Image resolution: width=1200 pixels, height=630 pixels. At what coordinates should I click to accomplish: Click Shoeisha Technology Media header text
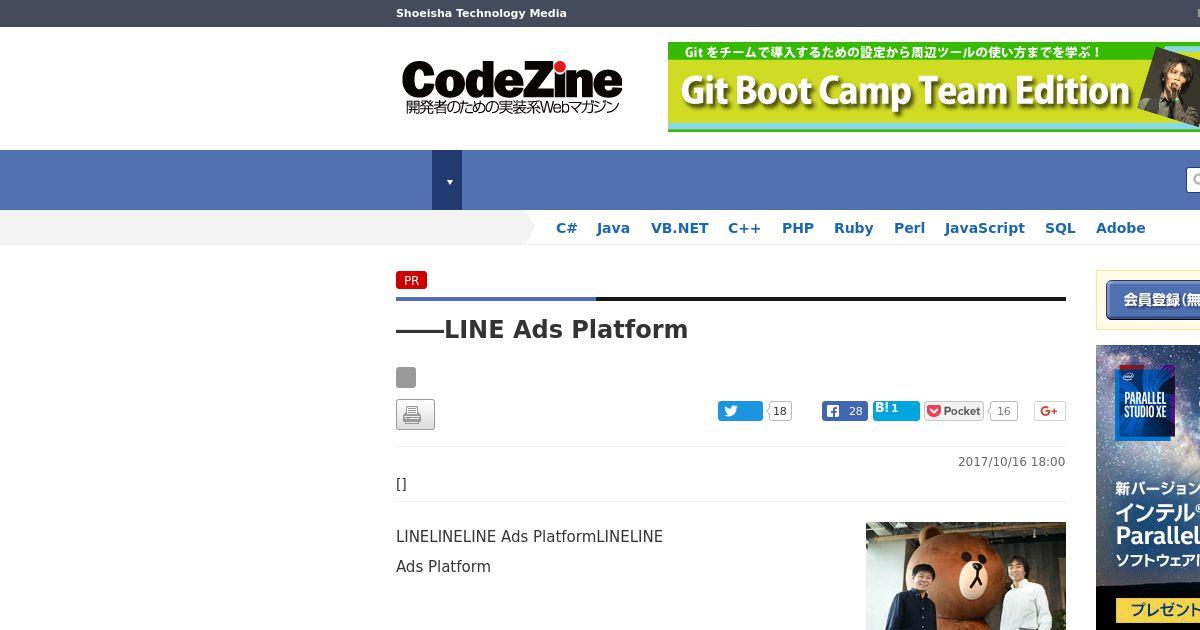pos(481,13)
